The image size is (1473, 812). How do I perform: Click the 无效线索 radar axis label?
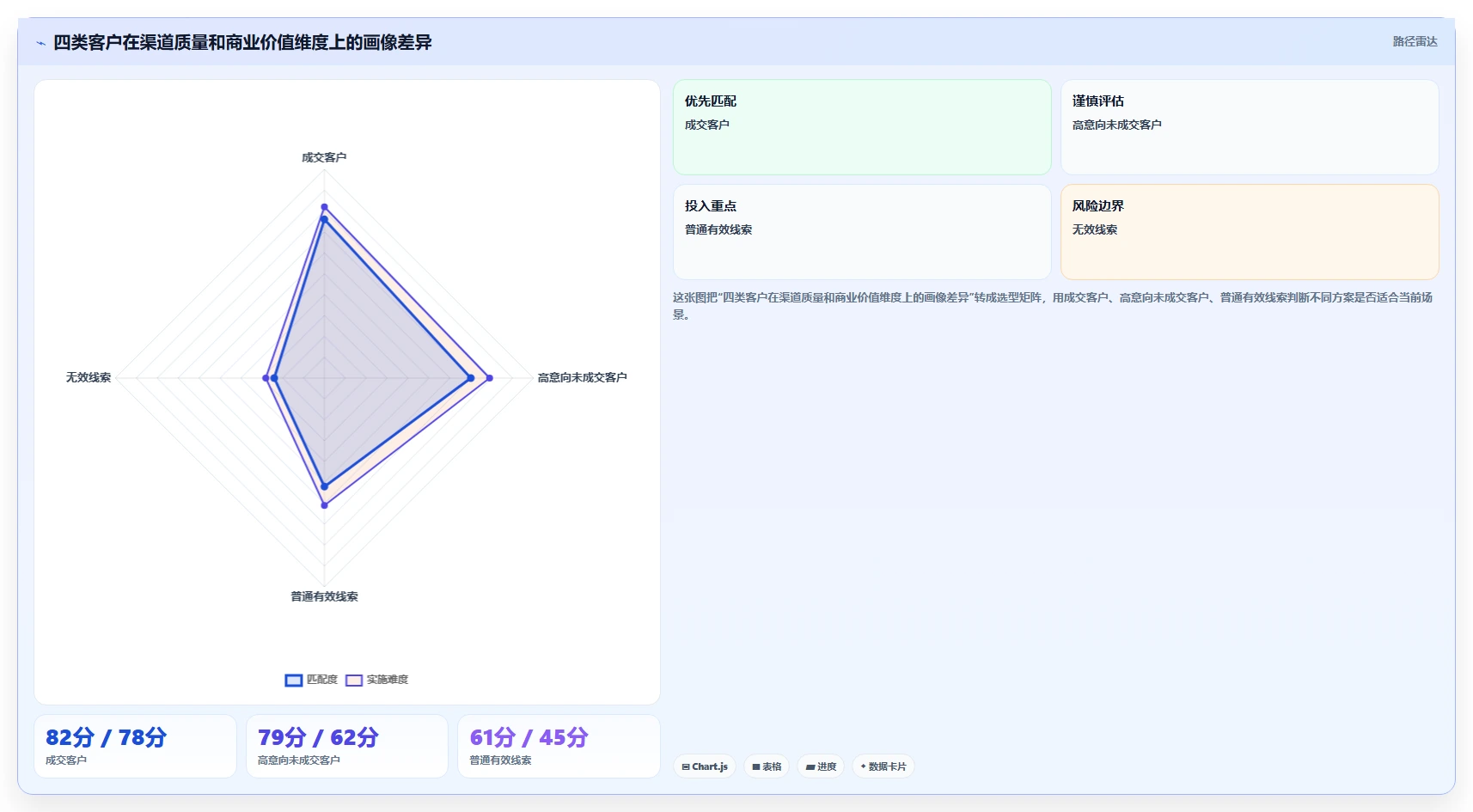(x=89, y=377)
